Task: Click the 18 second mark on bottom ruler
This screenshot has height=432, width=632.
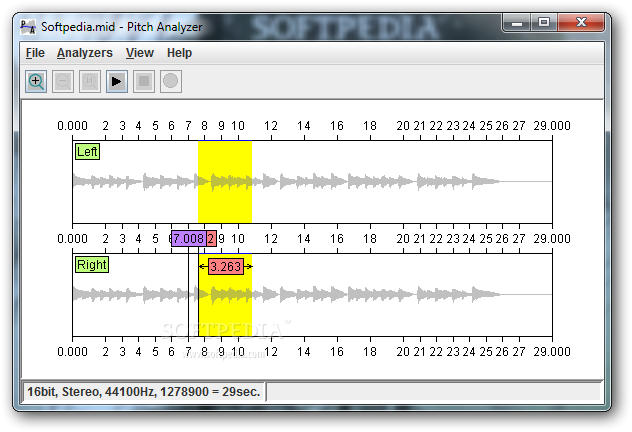Action: (370, 352)
